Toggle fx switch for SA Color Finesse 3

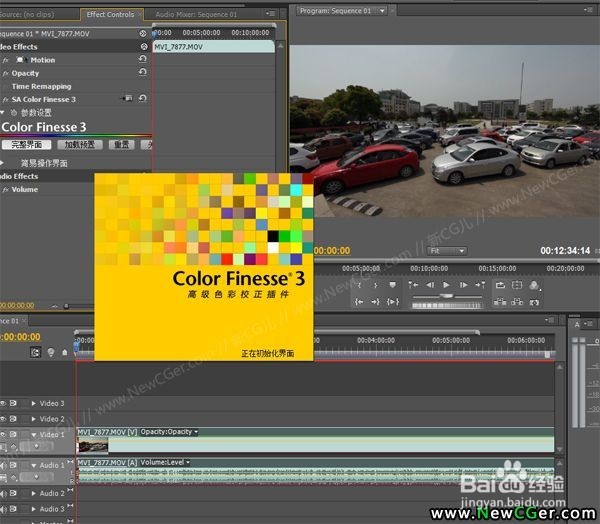click(x=5, y=100)
